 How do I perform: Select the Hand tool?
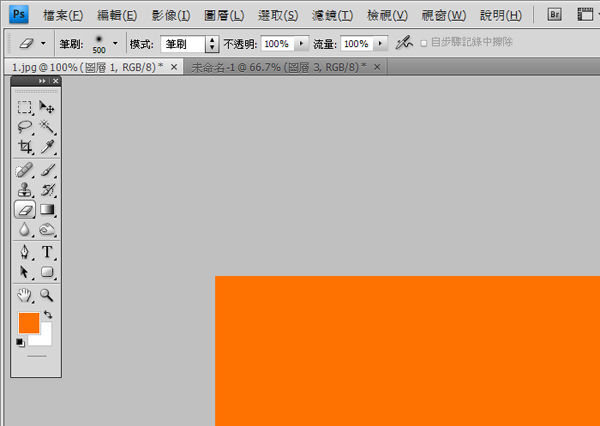(x=24, y=295)
